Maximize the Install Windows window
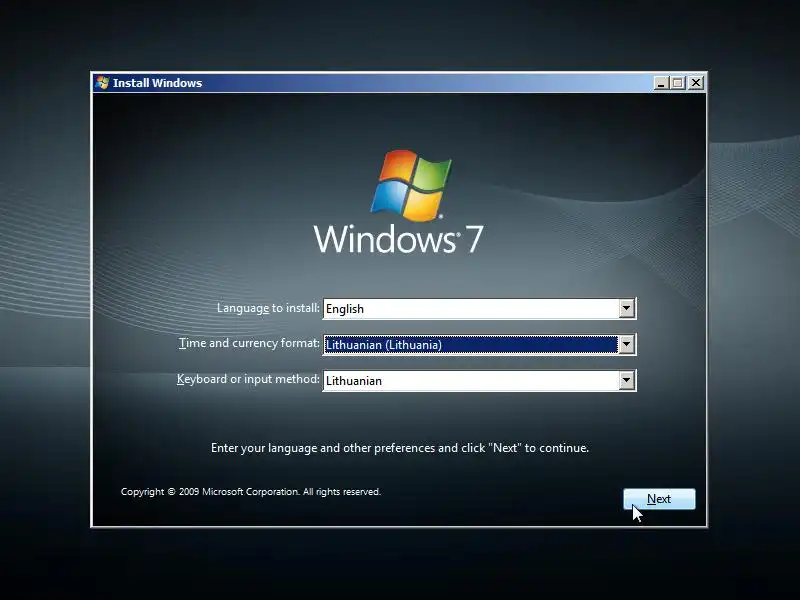Viewport: 800px width, 600px height. (x=678, y=83)
